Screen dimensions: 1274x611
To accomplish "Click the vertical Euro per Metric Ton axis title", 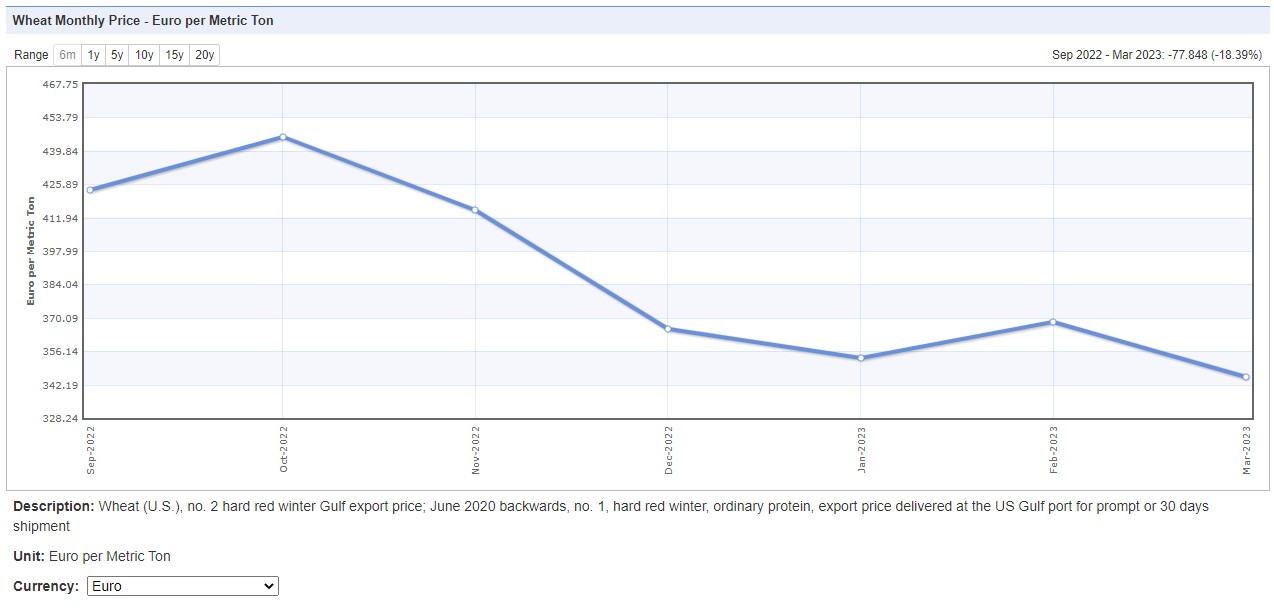I will tap(31, 251).
